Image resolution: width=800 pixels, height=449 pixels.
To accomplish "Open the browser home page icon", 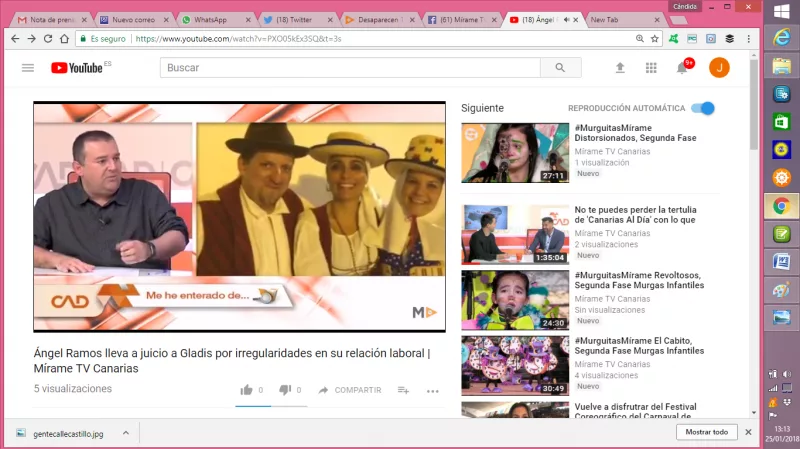I will 64,39.
